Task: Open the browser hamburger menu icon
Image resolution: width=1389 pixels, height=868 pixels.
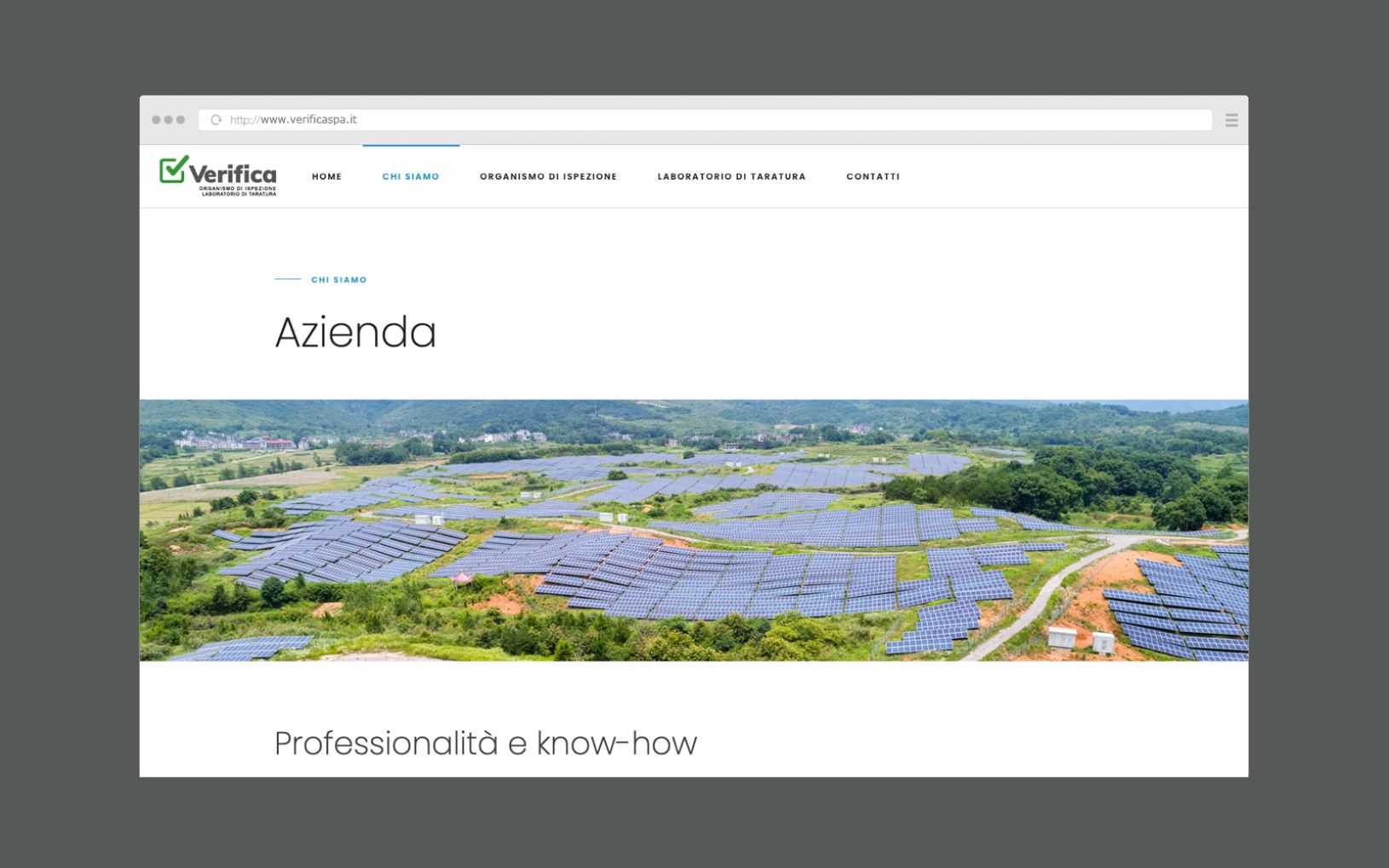Action: coord(1231,120)
